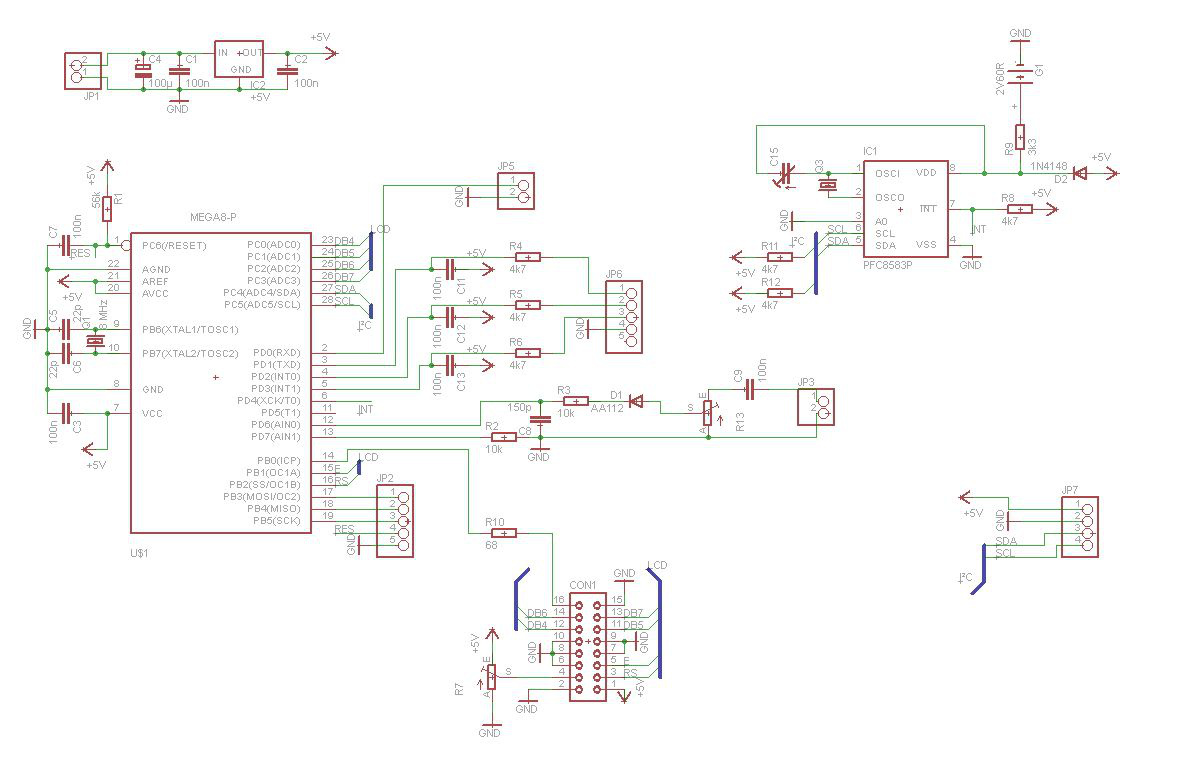This screenshot has width=1178, height=782.
Task: Select the JP7 four-pin I2C header
Action: pos(1080,527)
